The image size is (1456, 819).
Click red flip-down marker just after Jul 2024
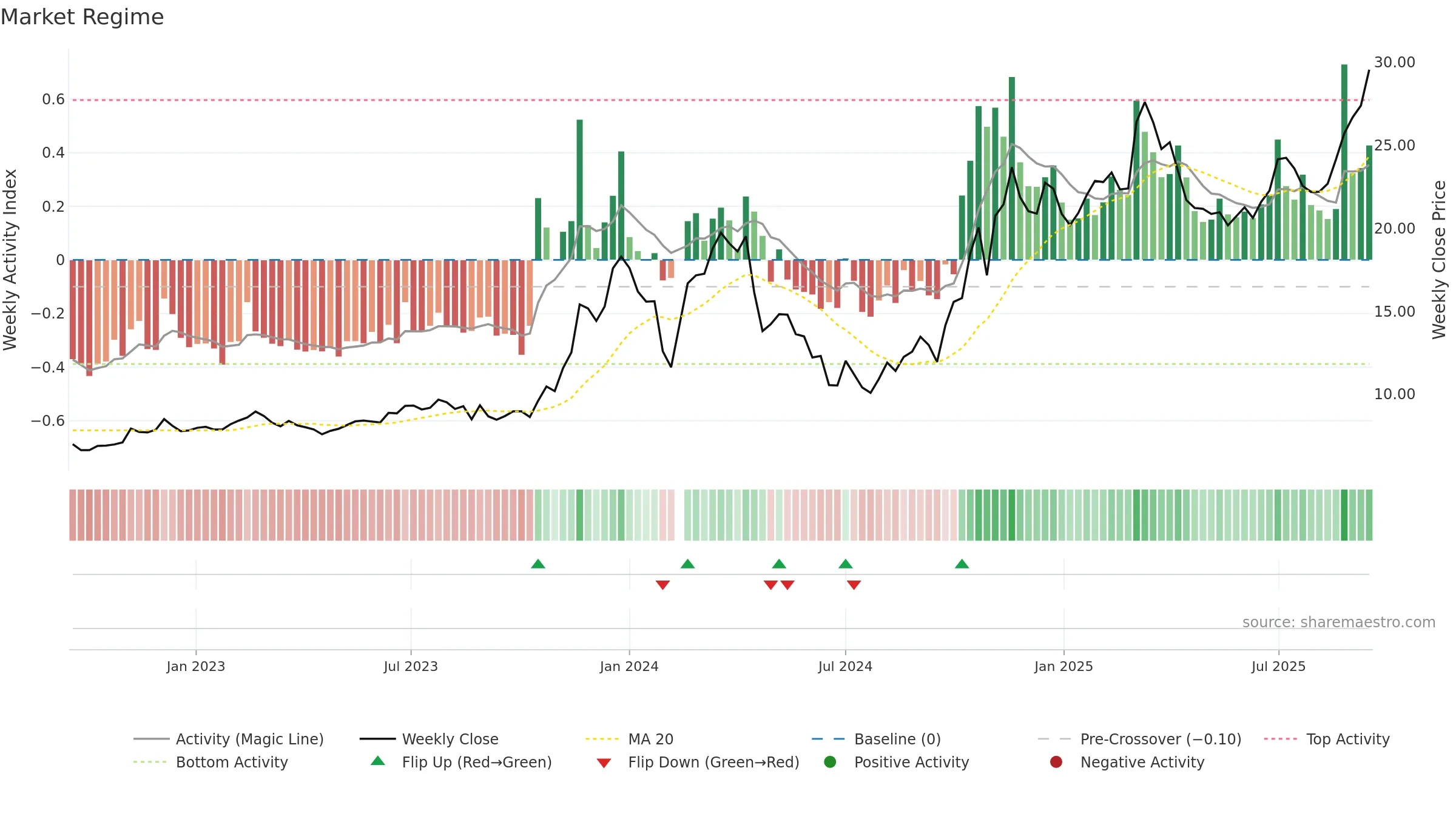pyautogui.click(x=854, y=585)
